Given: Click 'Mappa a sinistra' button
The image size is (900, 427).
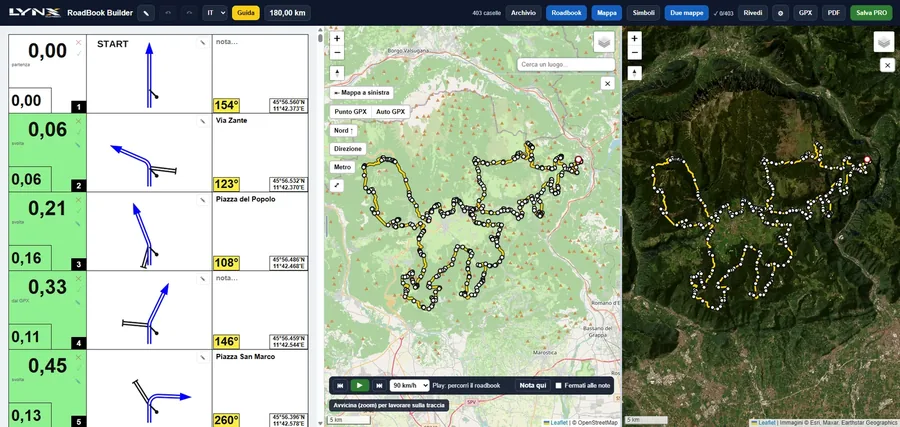Looking at the screenshot, I should coord(362,92).
